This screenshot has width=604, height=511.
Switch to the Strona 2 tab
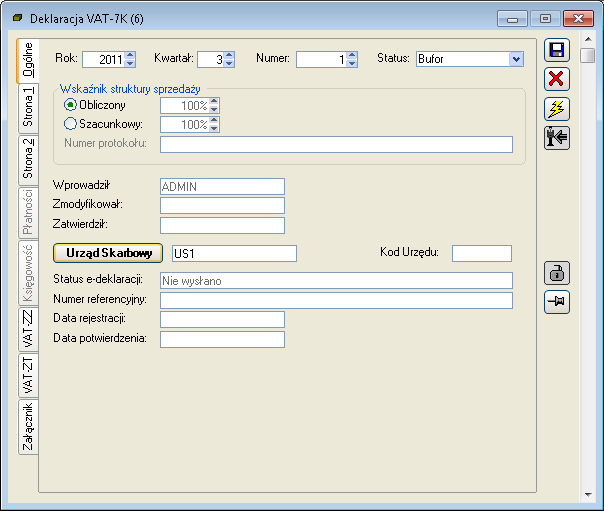[29, 160]
